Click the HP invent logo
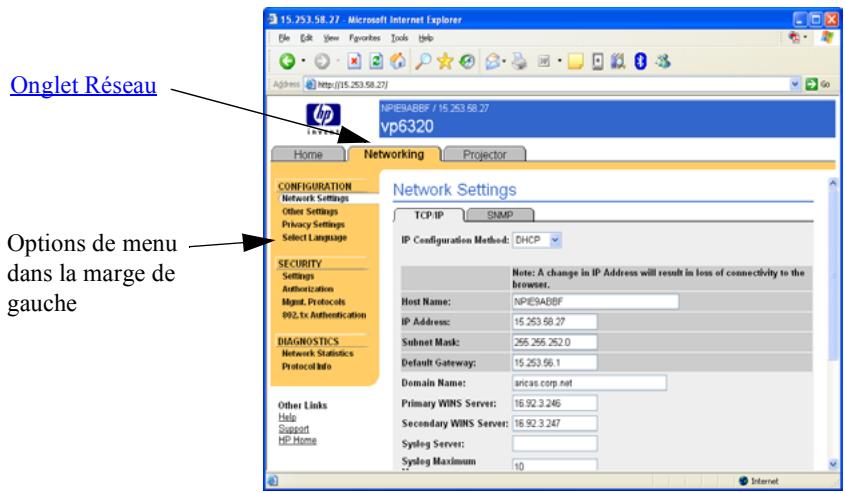Screen dimensions: 845x493 pyautogui.click(x=323, y=119)
